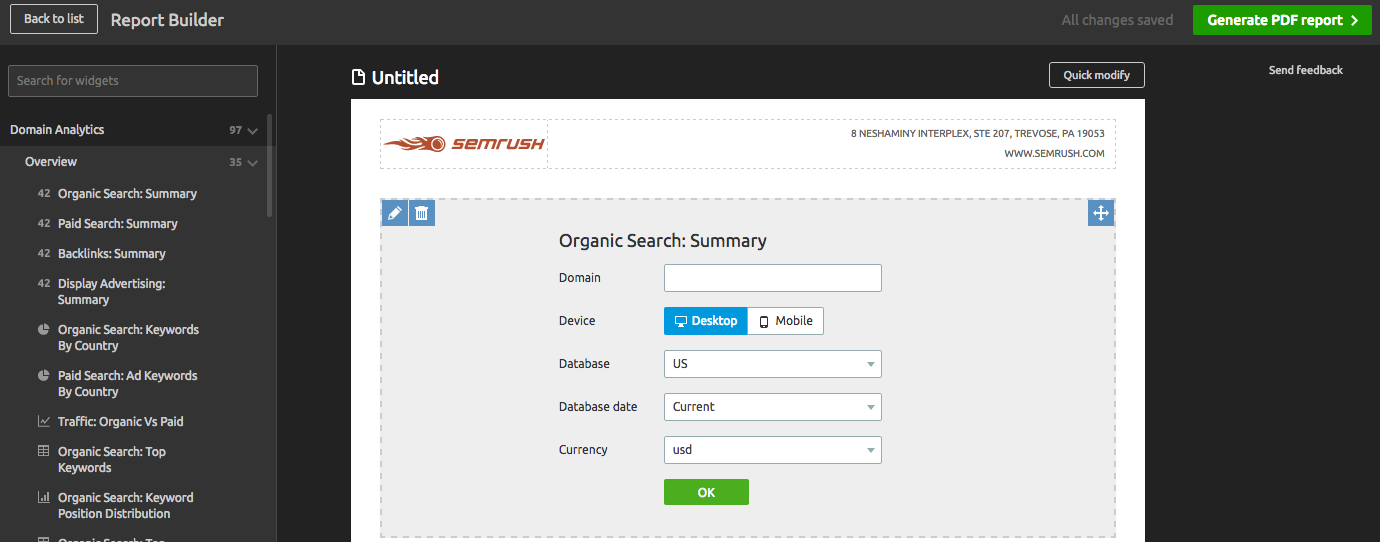This screenshot has height=542, width=1380.
Task: Click the table icon beside Organic Search: Top Keywords
Action: pyautogui.click(x=44, y=451)
